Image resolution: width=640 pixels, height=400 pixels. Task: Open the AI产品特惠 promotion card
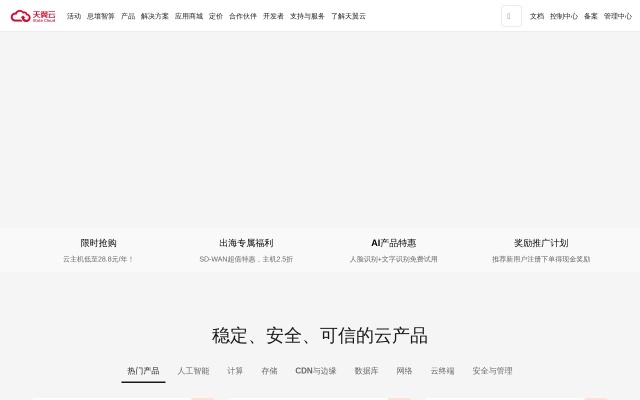pos(393,250)
